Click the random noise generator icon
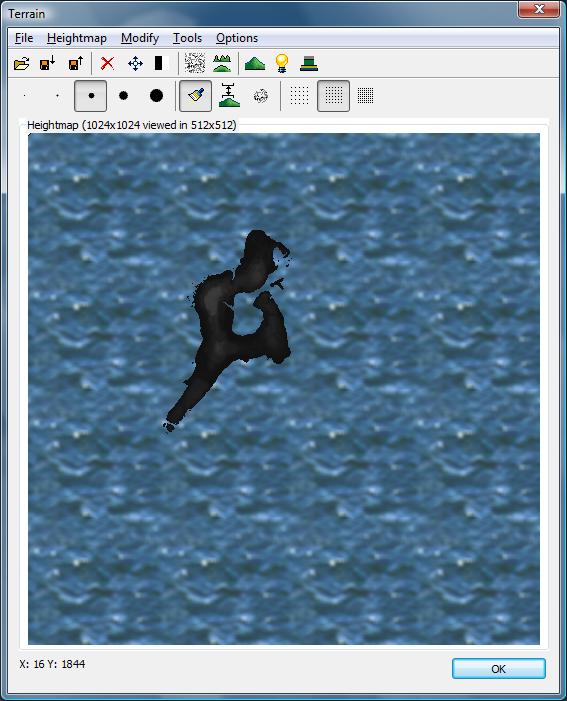Viewport: 567px width, 701px height. [x=195, y=63]
